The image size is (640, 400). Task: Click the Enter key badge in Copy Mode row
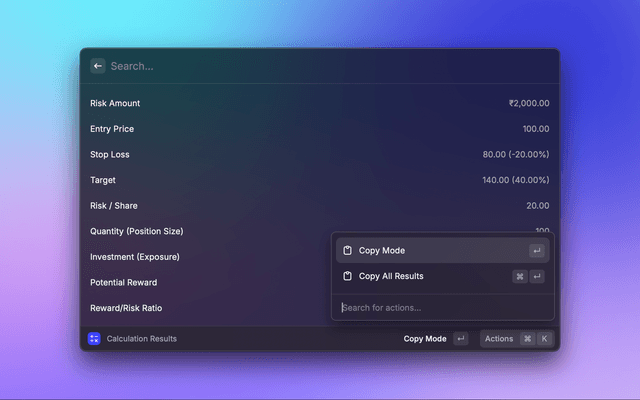pyautogui.click(x=537, y=251)
